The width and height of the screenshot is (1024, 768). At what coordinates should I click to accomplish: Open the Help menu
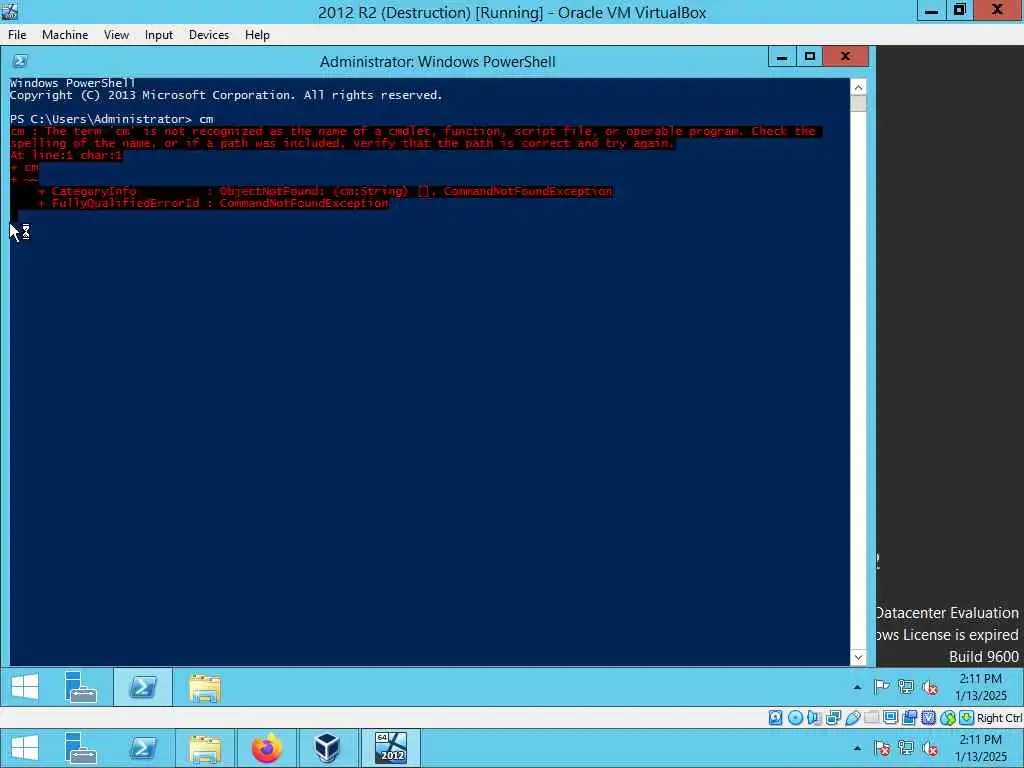pyautogui.click(x=257, y=35)
